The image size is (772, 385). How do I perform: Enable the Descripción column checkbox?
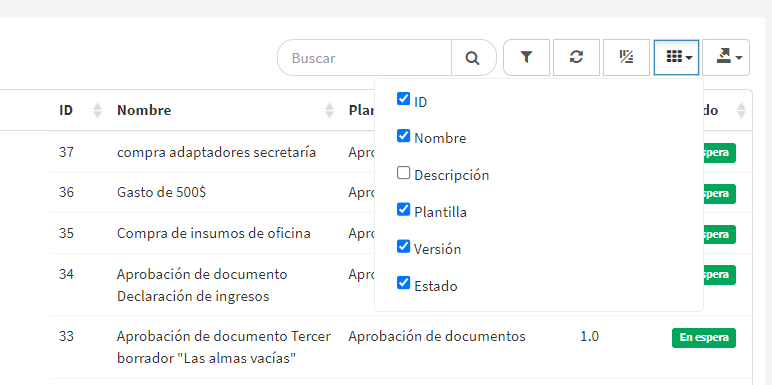403,173
